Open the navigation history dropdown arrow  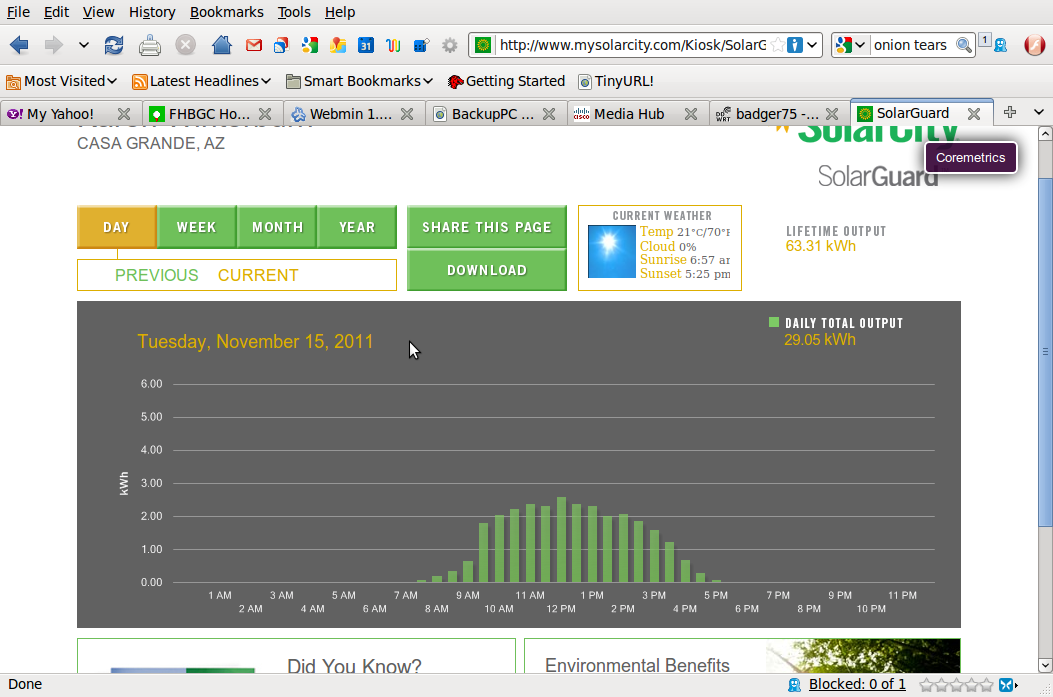(x=83, y=45)
